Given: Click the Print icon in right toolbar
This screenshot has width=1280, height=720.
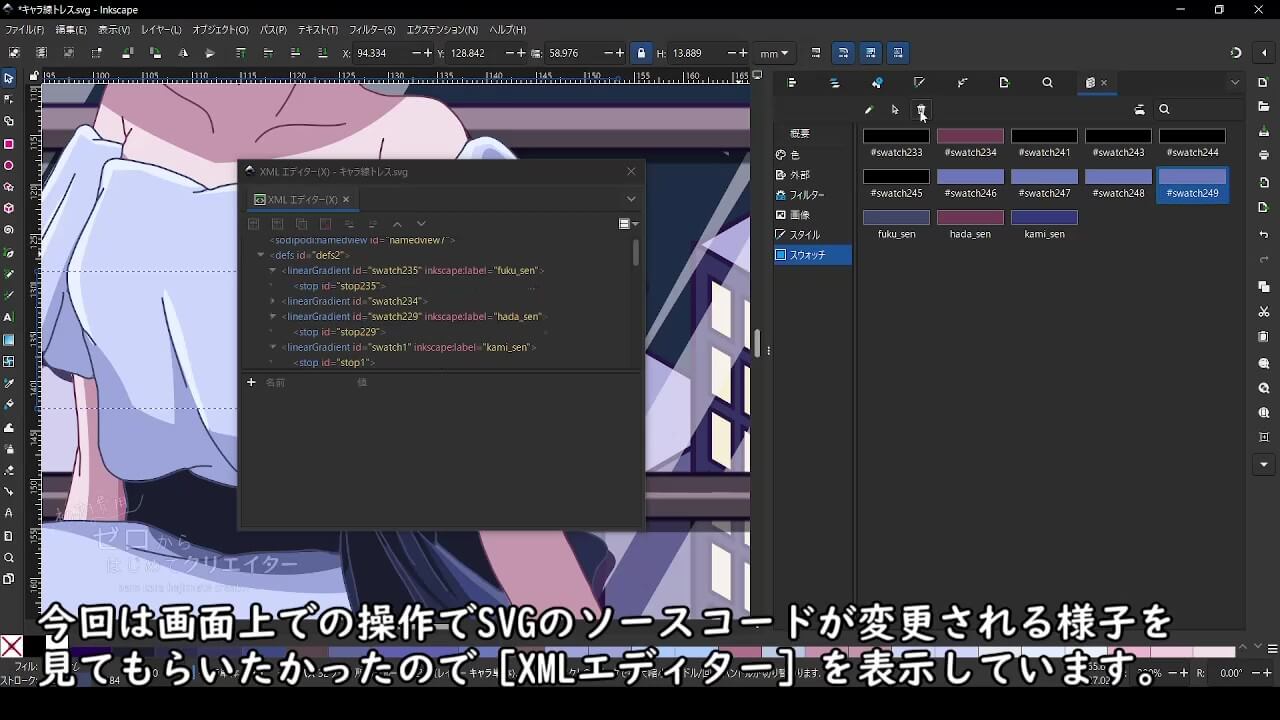Looking at the screenshot, I should 1264,155.
